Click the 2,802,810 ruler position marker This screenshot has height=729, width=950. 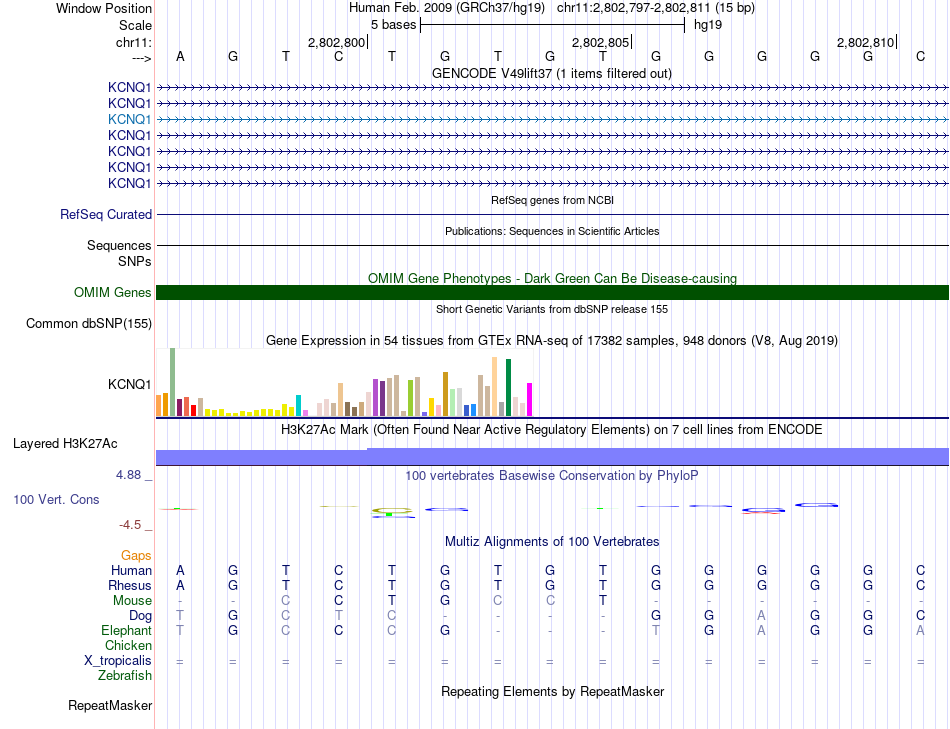click(x=866, y=42)
